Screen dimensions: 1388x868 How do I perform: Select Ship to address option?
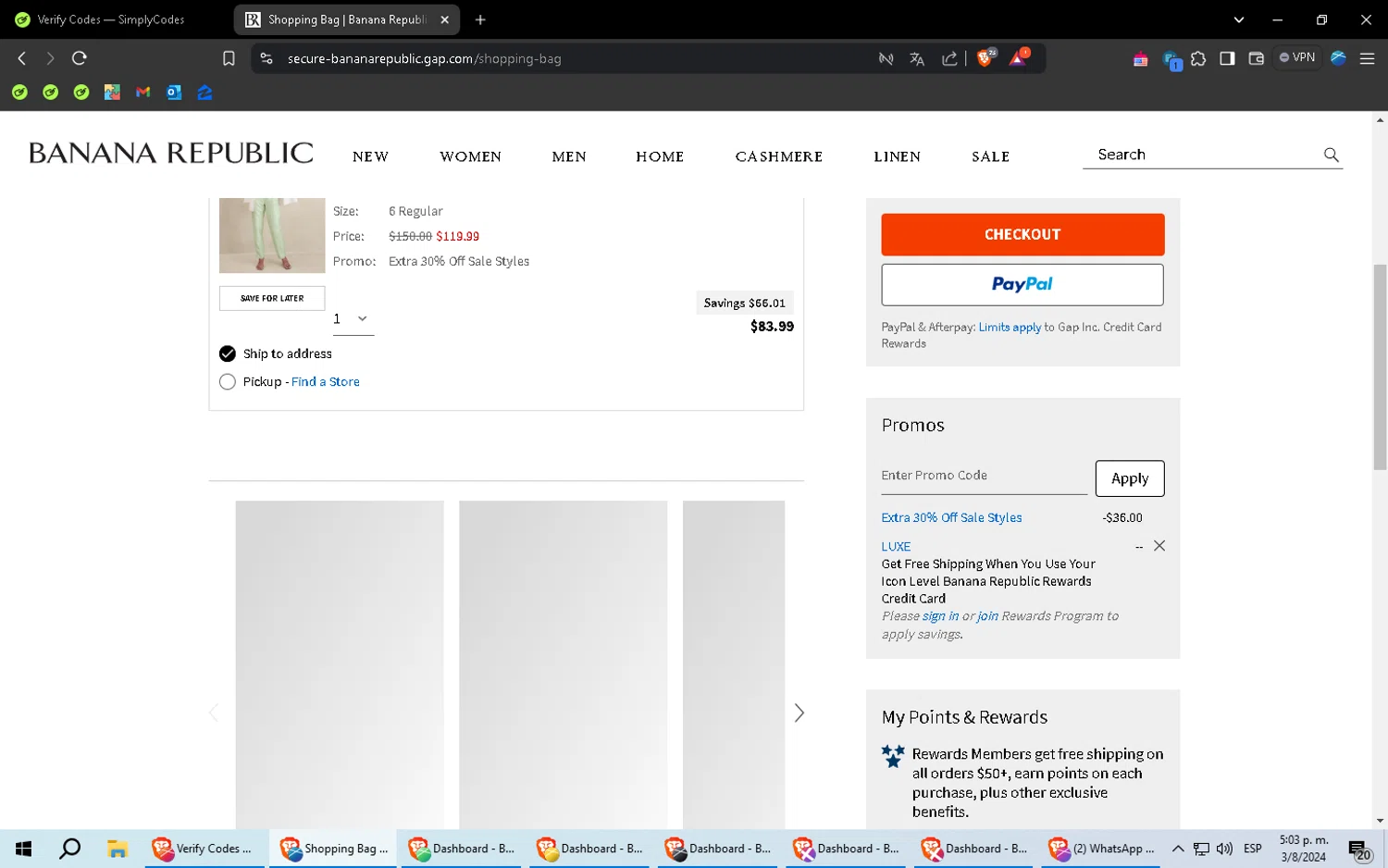click(x=228, y=353)
